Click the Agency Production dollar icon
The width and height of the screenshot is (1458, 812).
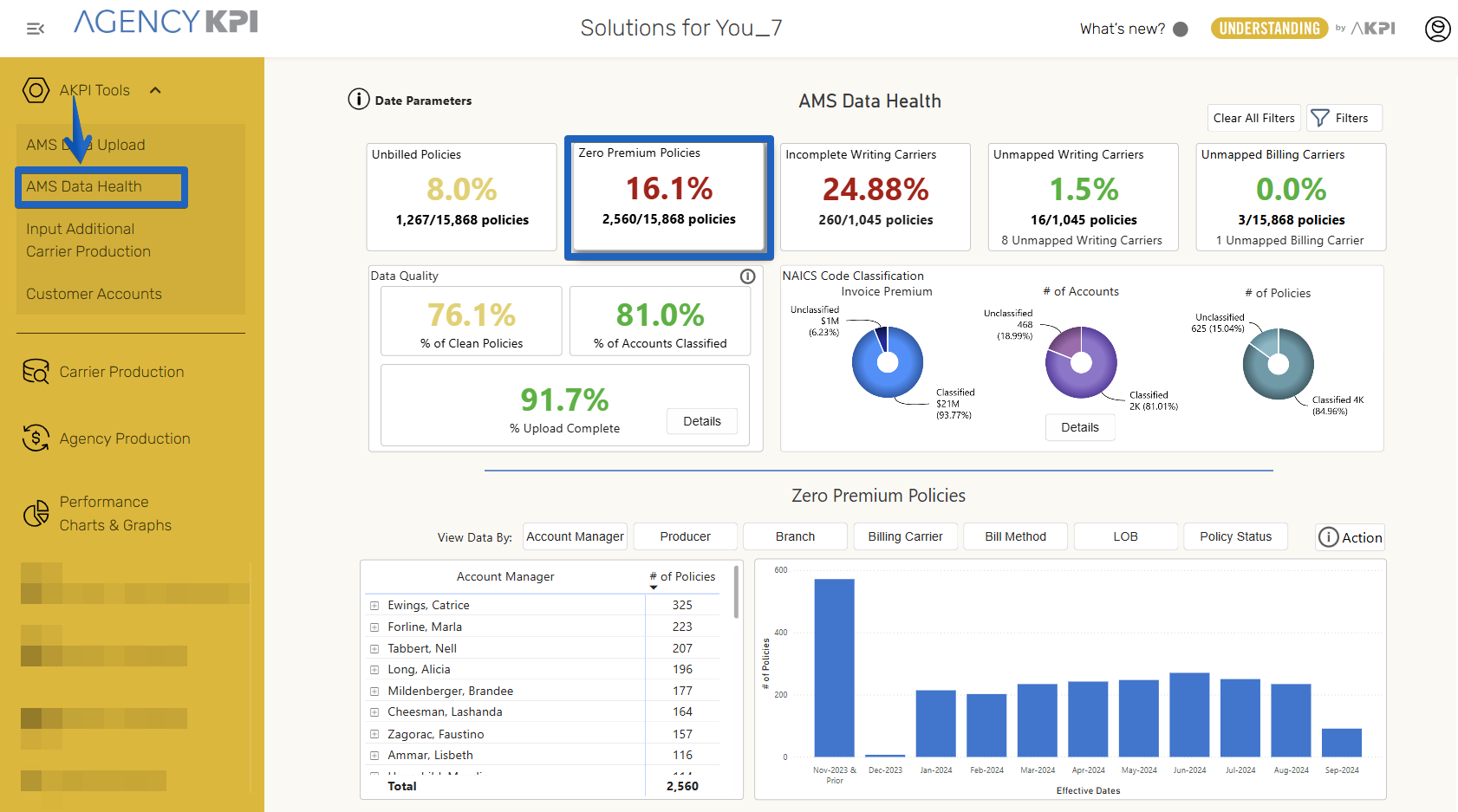pos(36,438)
